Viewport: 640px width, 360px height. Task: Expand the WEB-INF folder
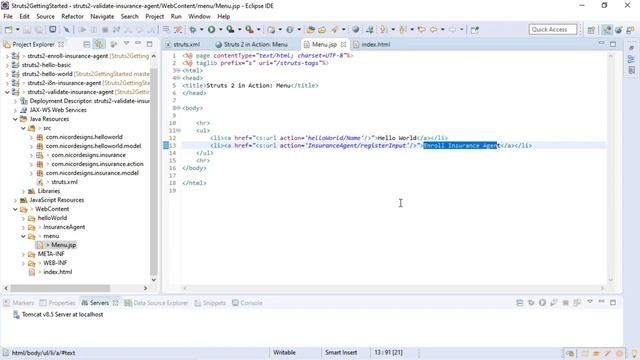click(23, 263)
